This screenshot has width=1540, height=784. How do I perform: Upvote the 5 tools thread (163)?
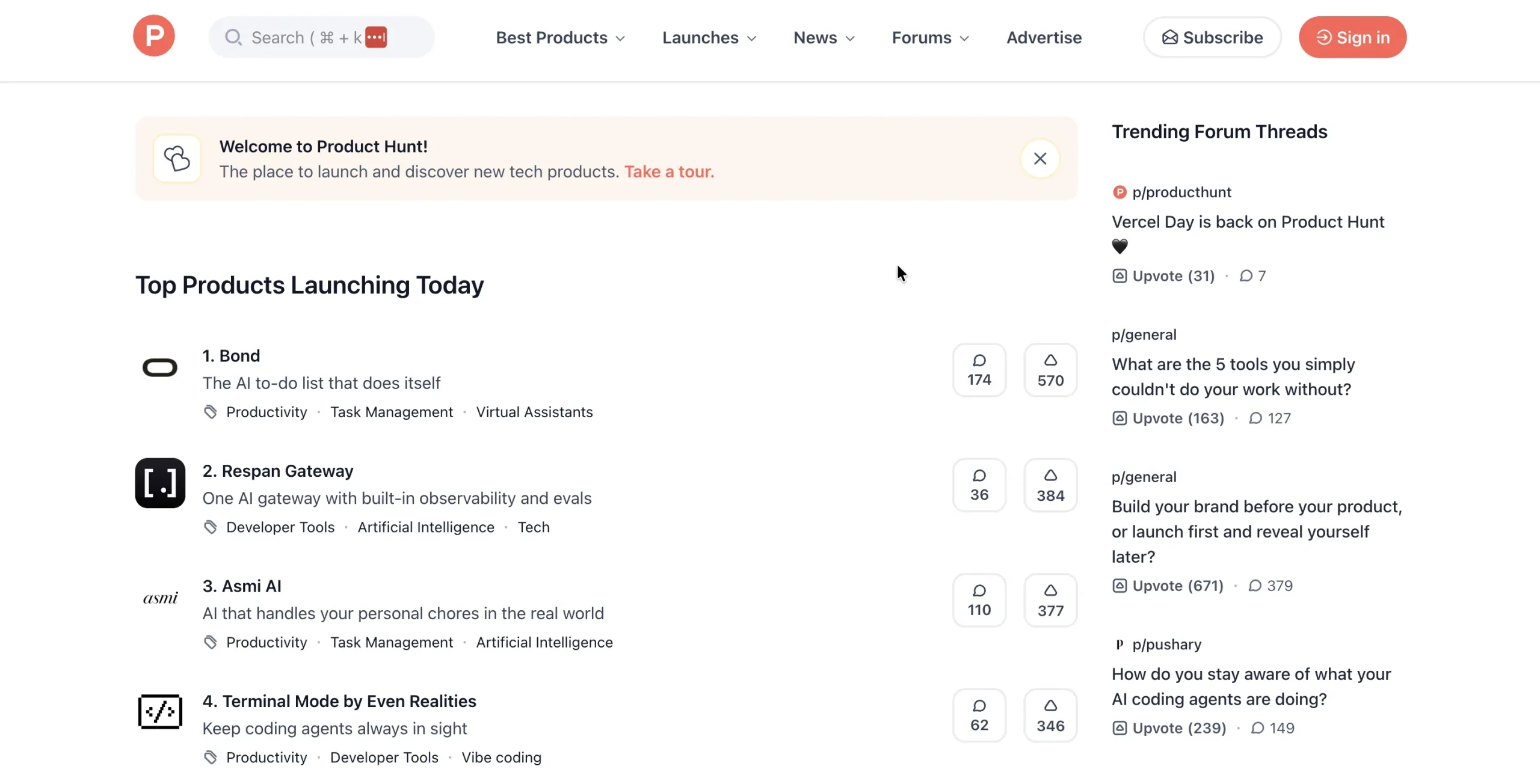pyautogui.click(x=1168, y=418)
